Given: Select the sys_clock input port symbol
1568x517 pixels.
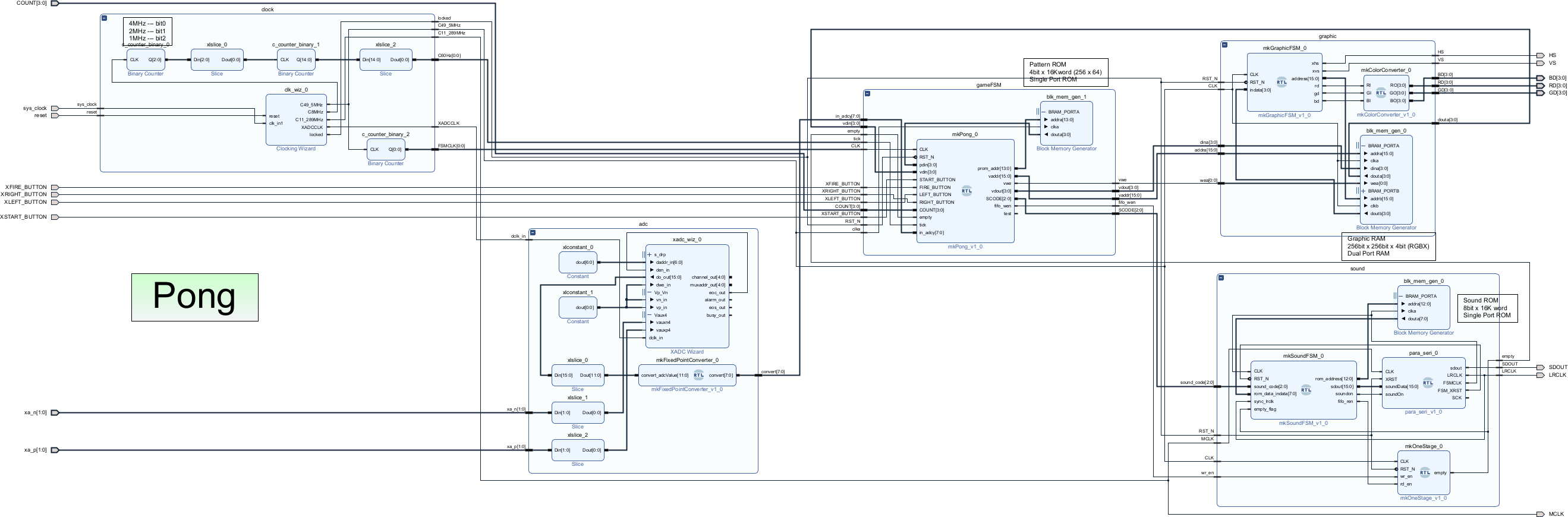Looking at the screenshot, I should pos(55,108).
